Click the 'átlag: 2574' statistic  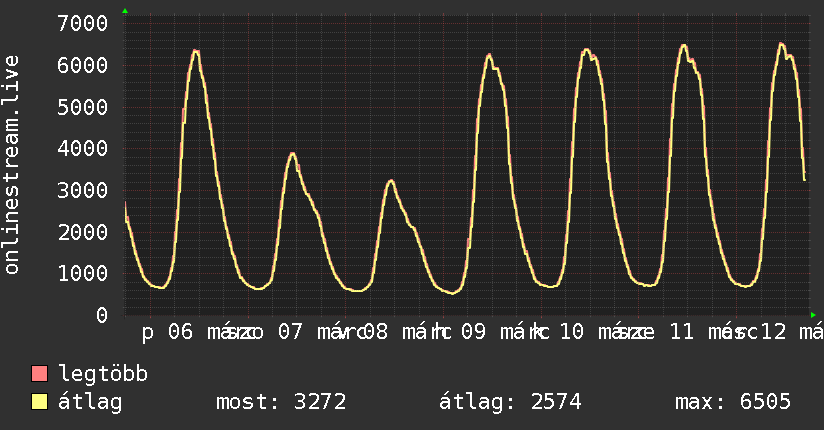pyautogui.click(x=510, y=403)
